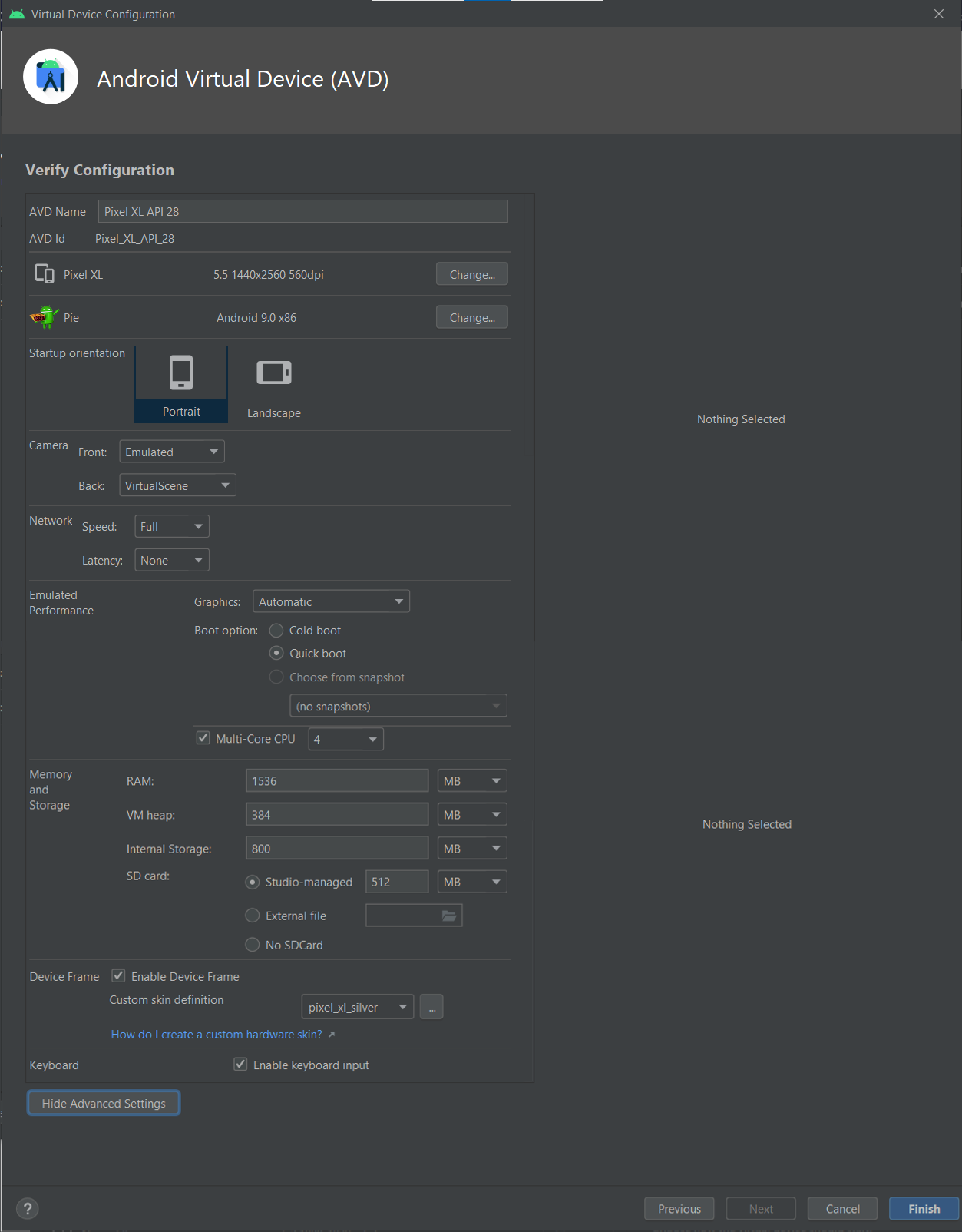
Task: Open SD card size unit dropdown
Action: [x=472, y=882]
